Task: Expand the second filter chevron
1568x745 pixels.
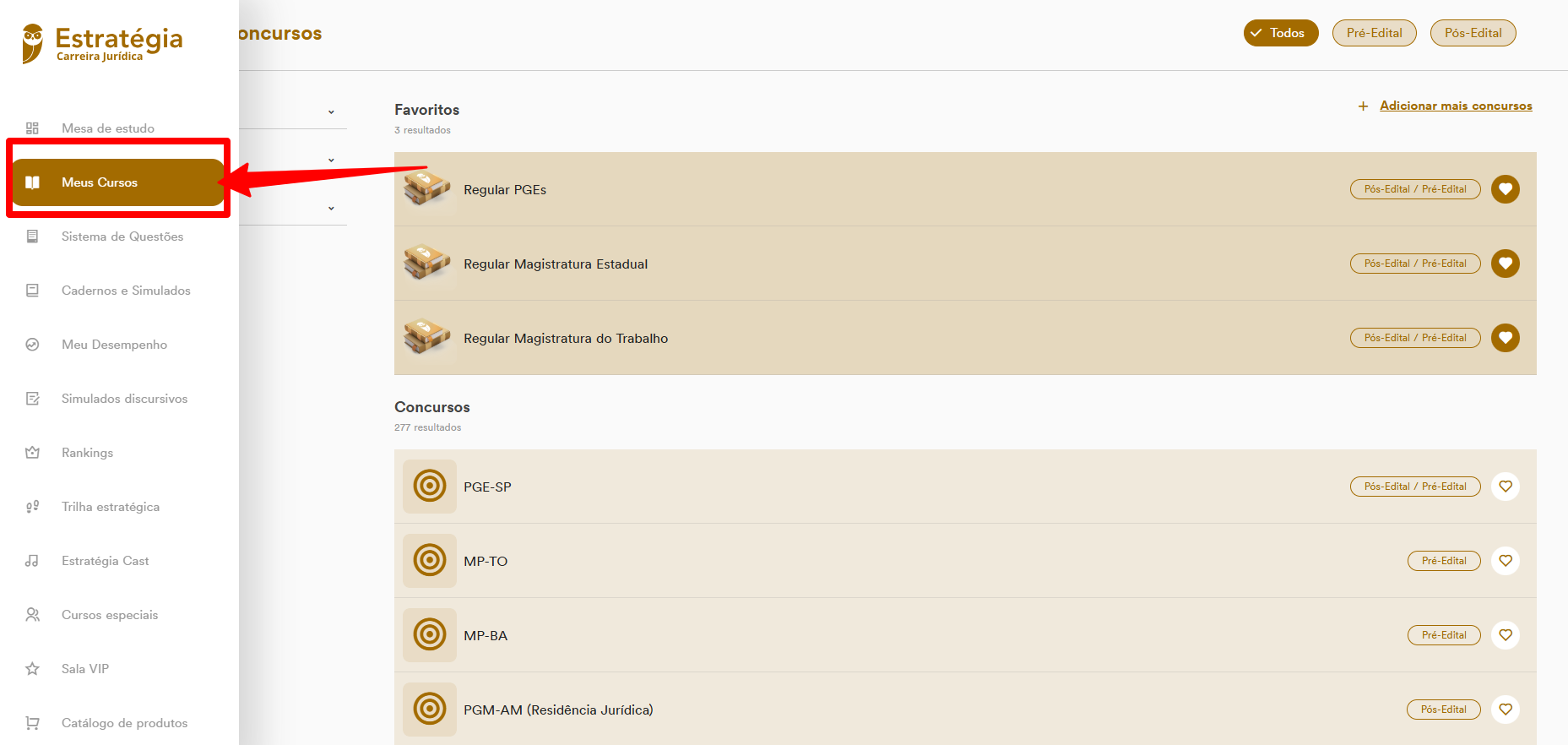Action: click(x=331, y=160)
